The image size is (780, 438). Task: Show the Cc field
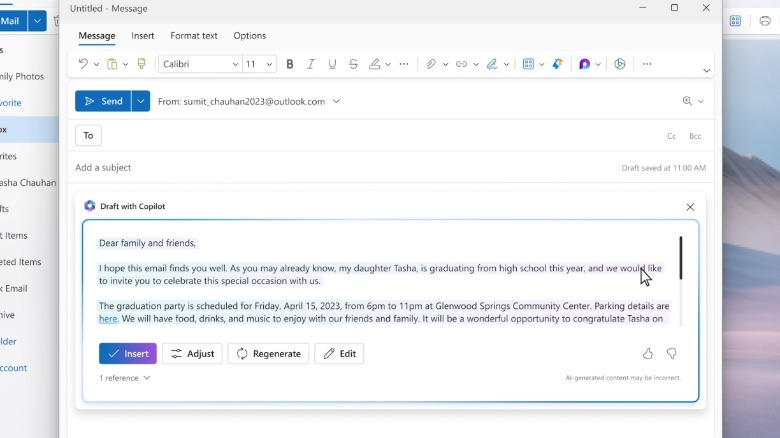pos(672,136)
